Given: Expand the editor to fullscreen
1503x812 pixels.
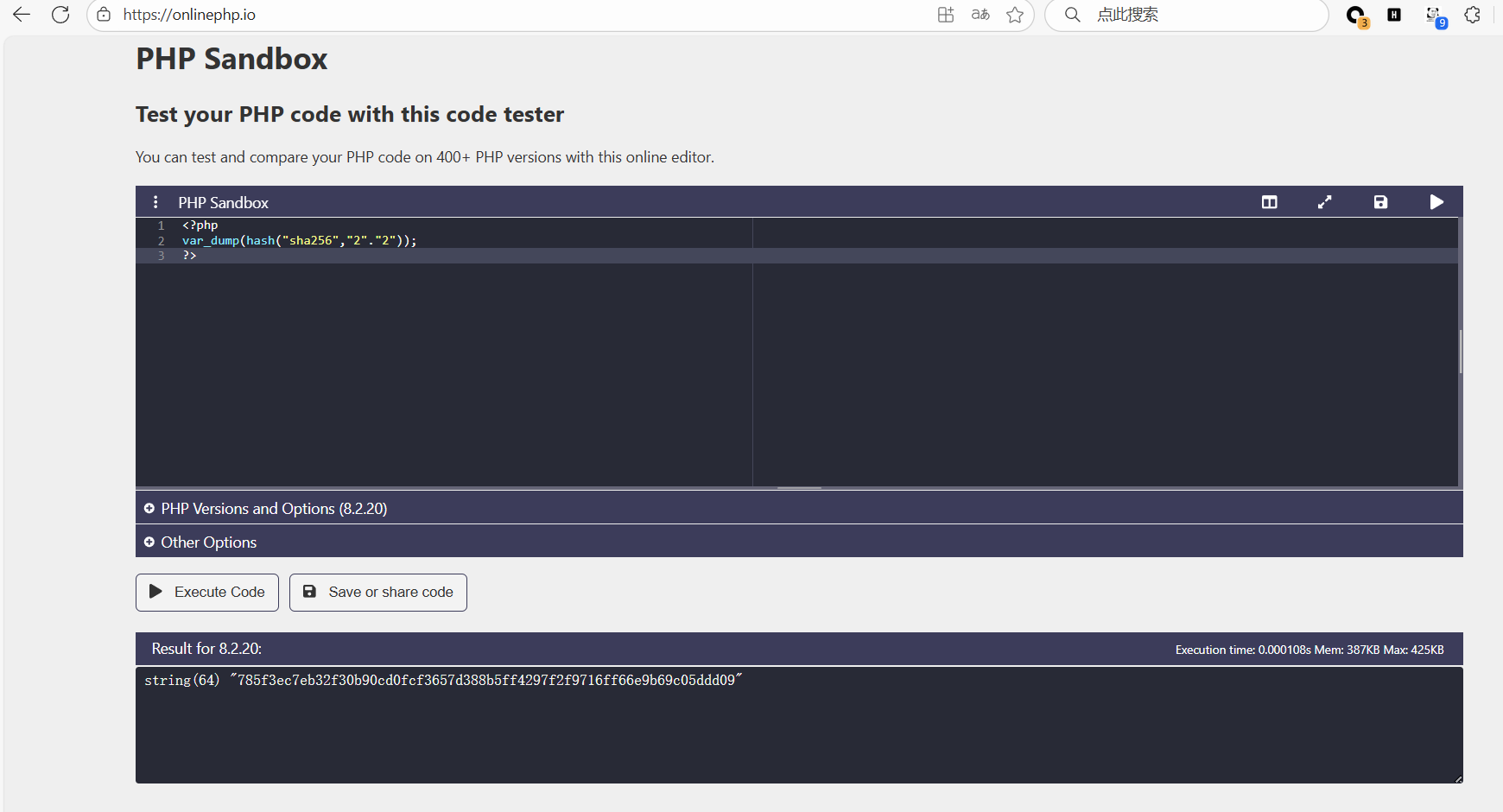Looking at the screenshot, I should 1325,202.
